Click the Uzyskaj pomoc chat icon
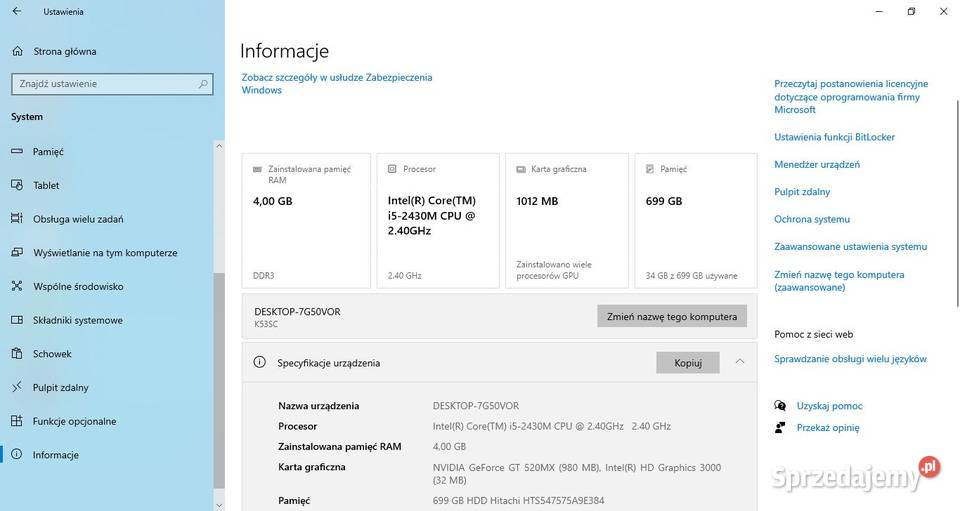Image resolution: width=960 pixels, height=511 pixels. coord(780,405)
